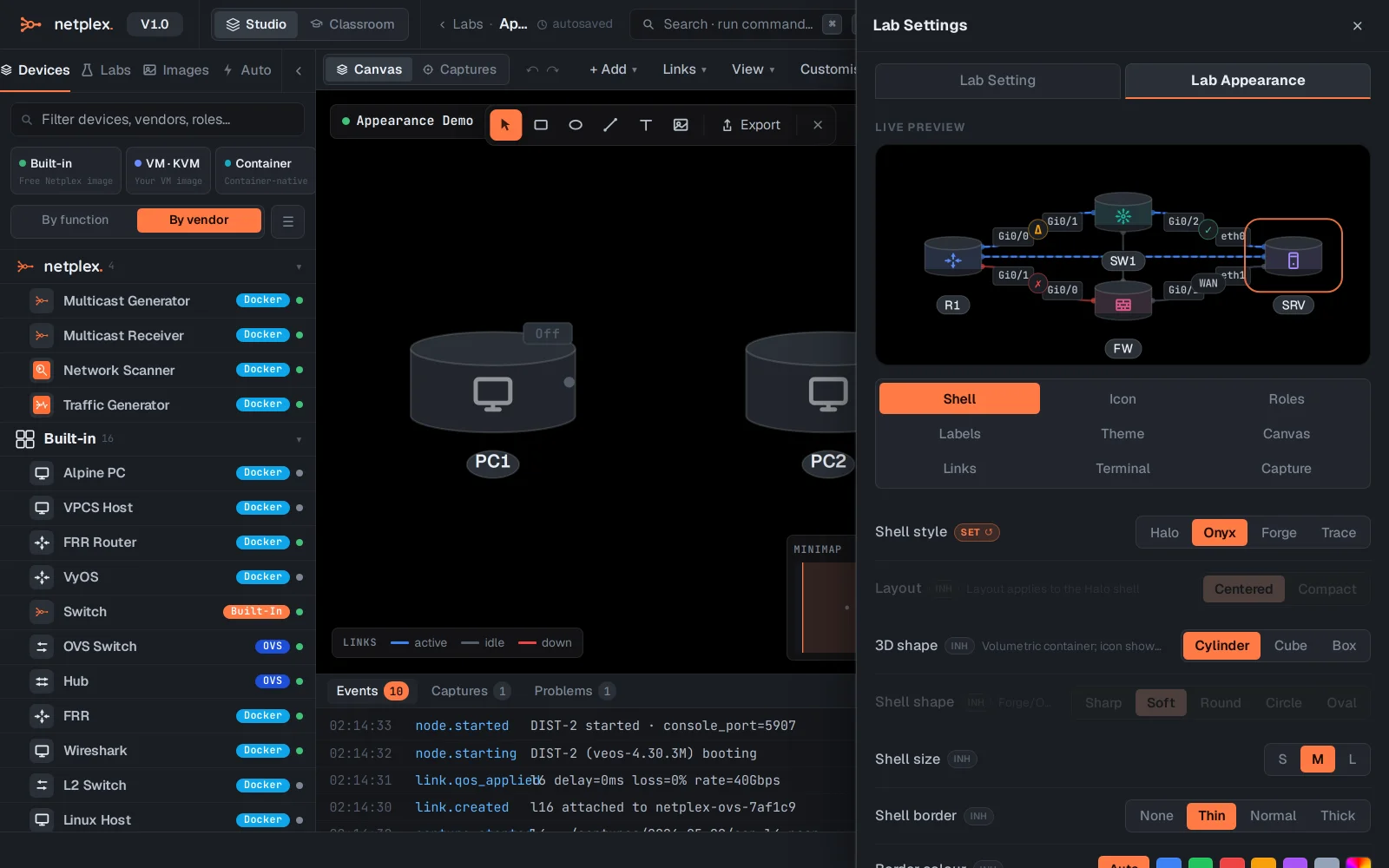Choose Box as 3D shape
The image size is (1389, 868).
pos(1344,646)
